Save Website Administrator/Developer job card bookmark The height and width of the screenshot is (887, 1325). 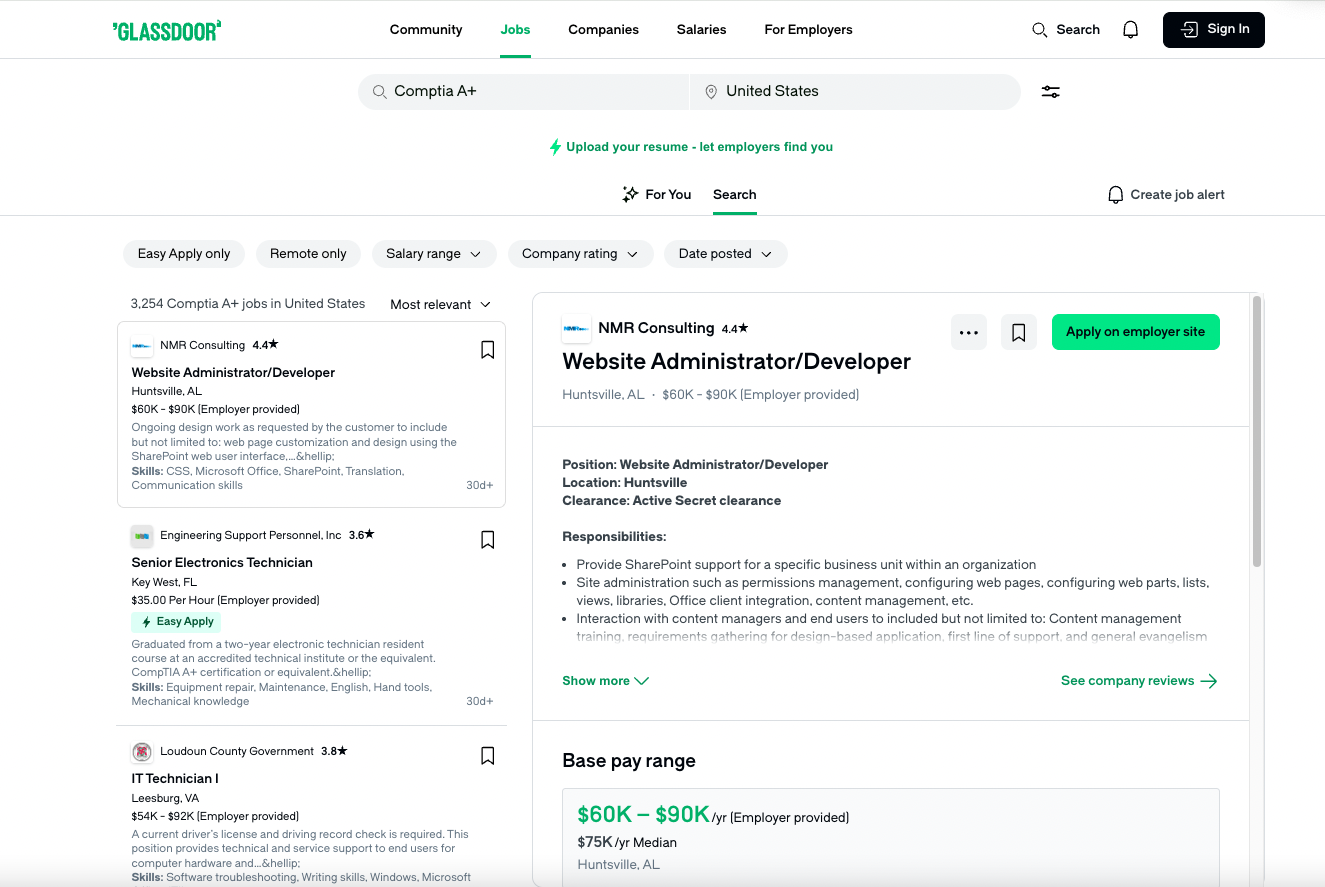(x=488, y=350)
